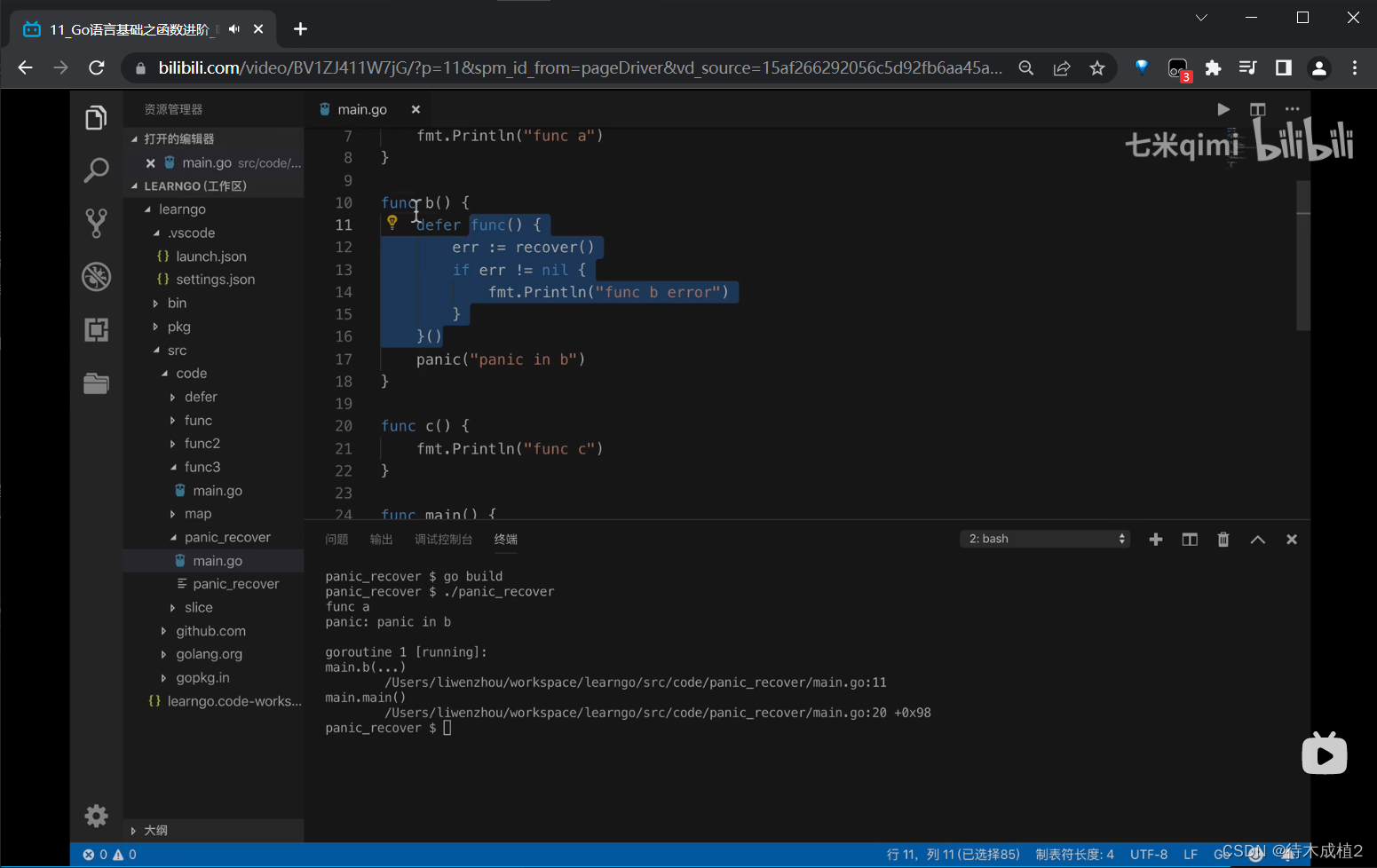Expand the defer folder
Screen dimensions: 1377x868
[173, 397]
